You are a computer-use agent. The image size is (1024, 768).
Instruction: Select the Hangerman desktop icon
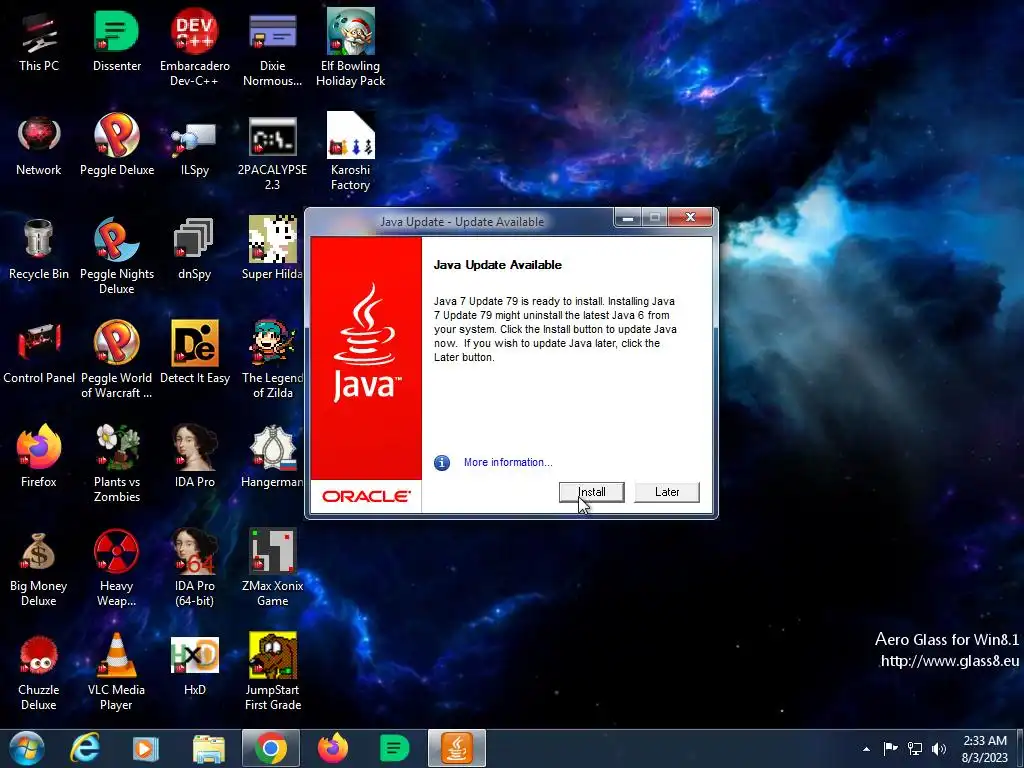[x=272, y=456]
